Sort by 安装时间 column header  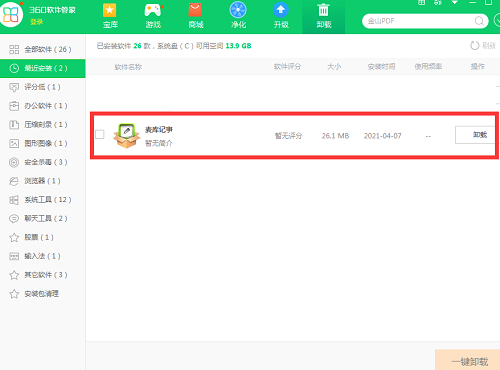(x=381, y=67)
